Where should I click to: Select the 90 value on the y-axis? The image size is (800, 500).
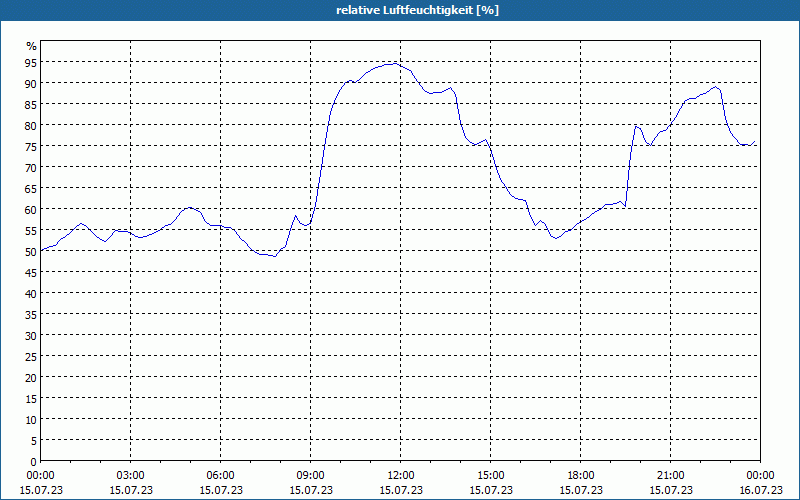coord(31,83)
